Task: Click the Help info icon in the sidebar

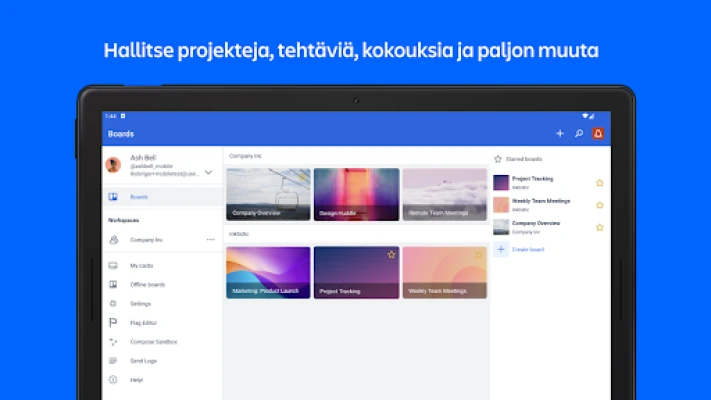Action: [x=113, y=380]
